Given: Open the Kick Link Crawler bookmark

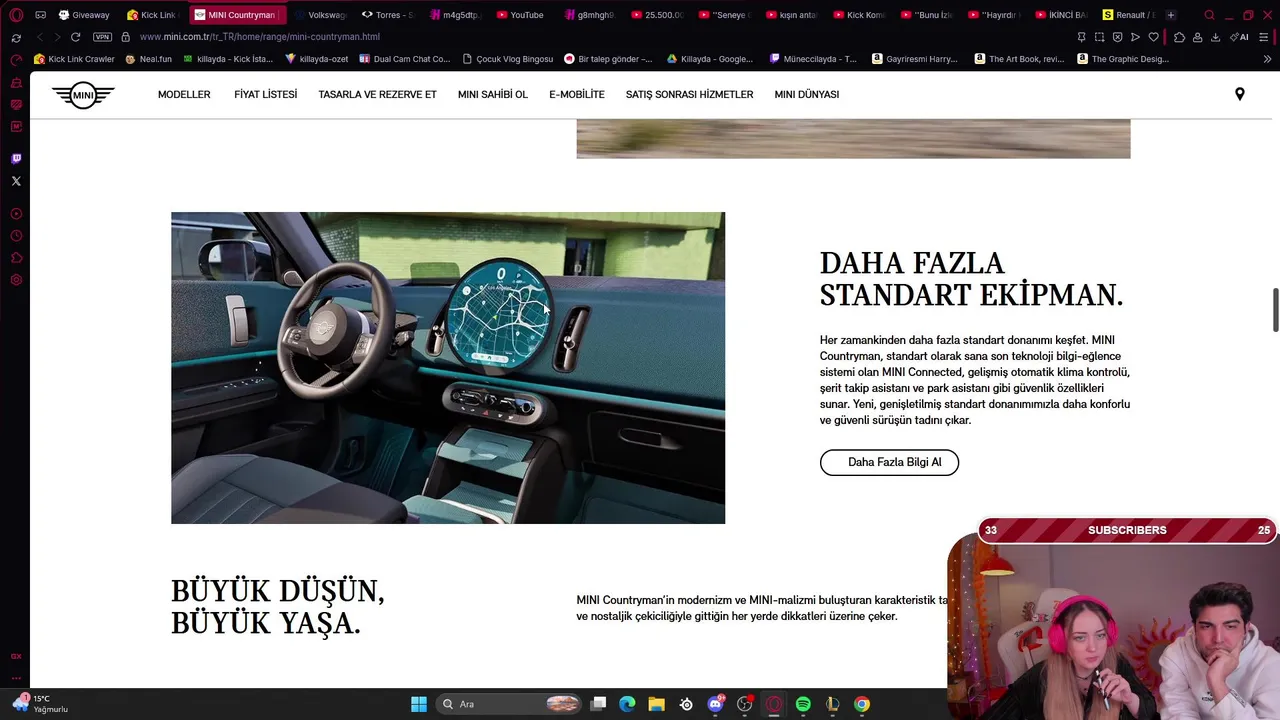Looking at the screenshot, I should click(74, 59).
